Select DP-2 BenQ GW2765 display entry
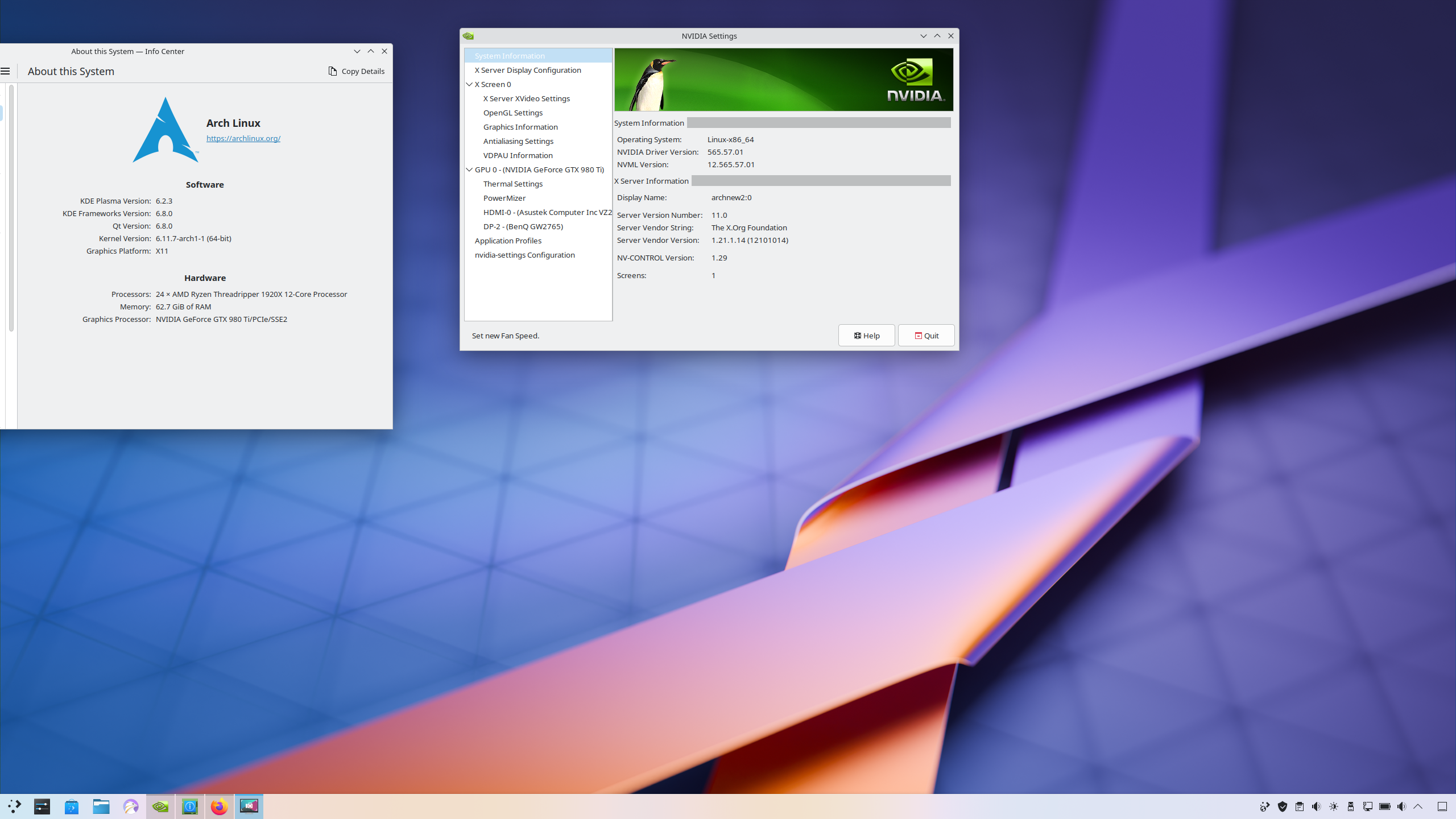This screenshot has height=819, width=1456. [523, 226]
